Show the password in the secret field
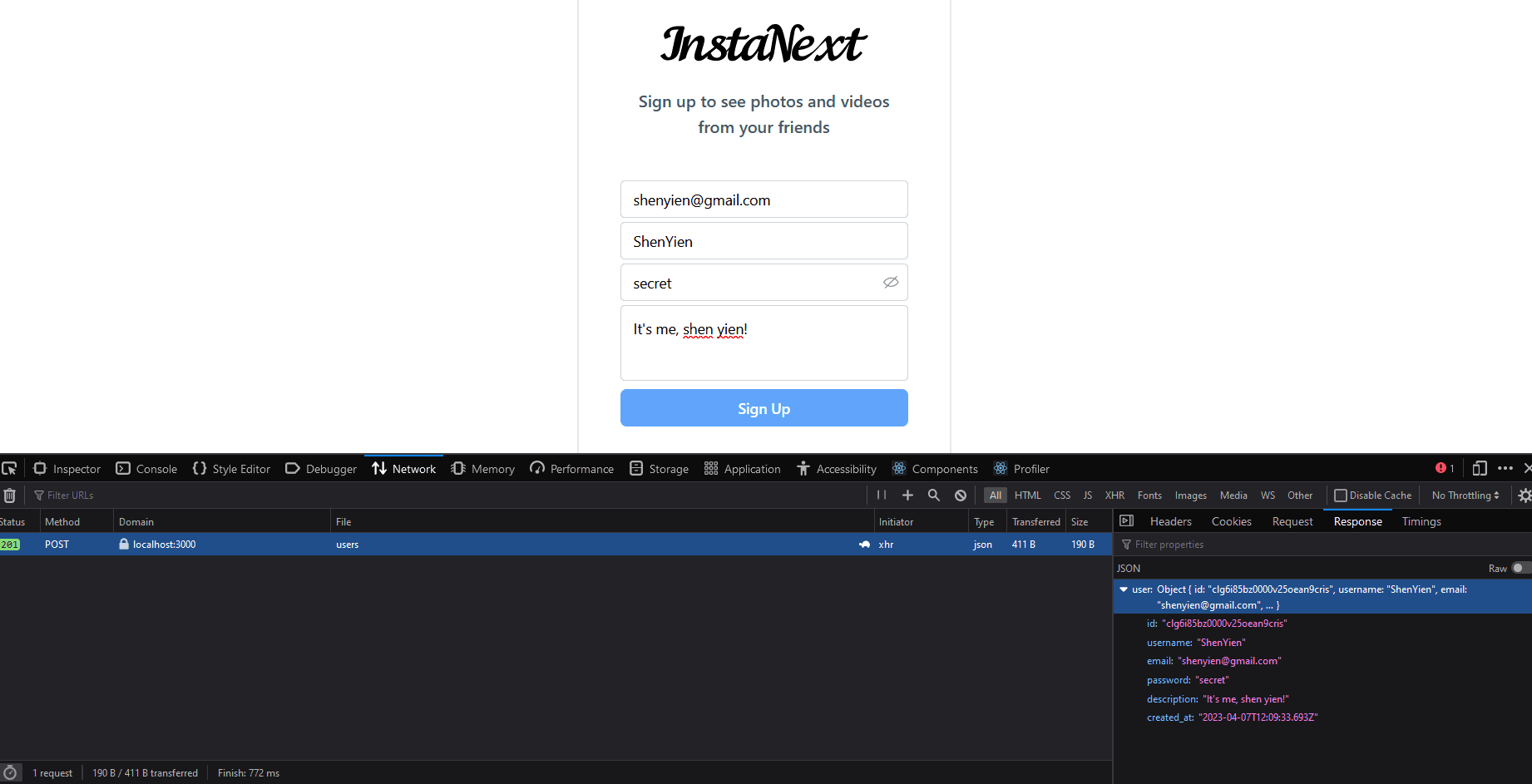The image size is (1532, 784). click(890, 283)
